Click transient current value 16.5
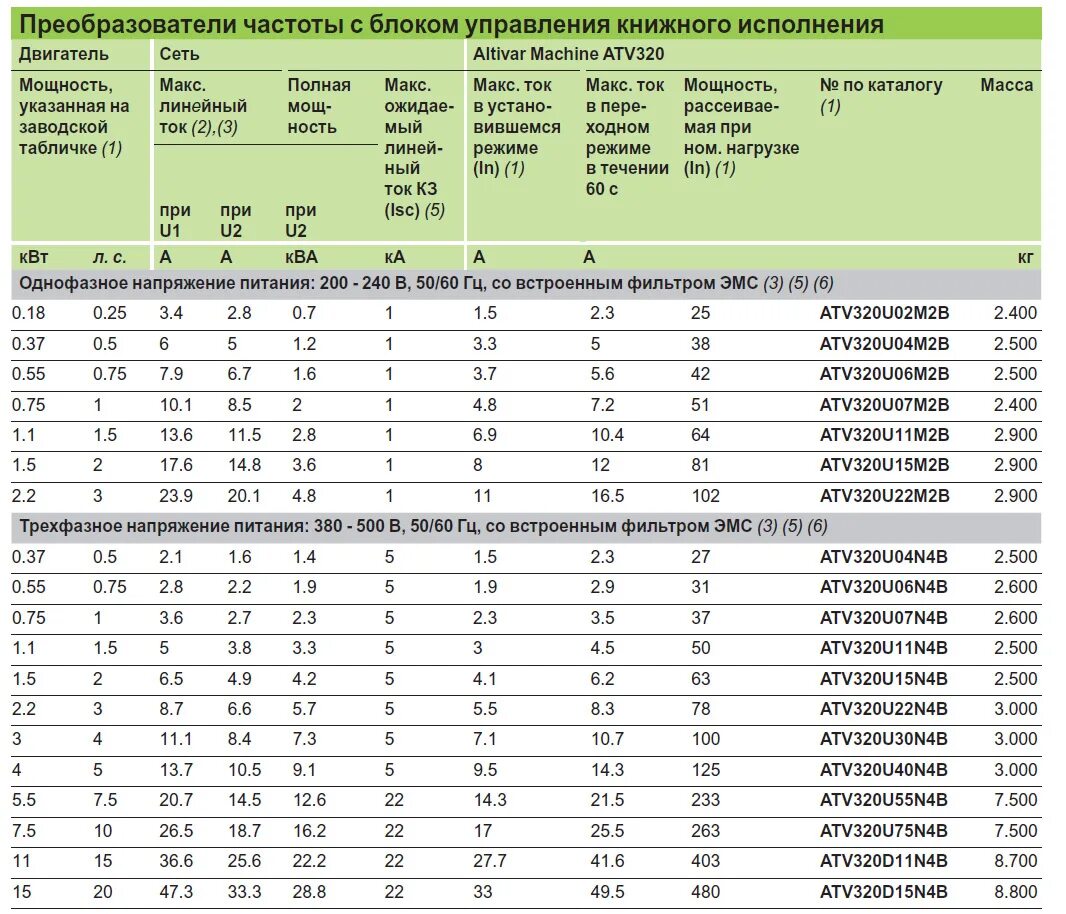1066x914 pixels. [x=607, y=496]
